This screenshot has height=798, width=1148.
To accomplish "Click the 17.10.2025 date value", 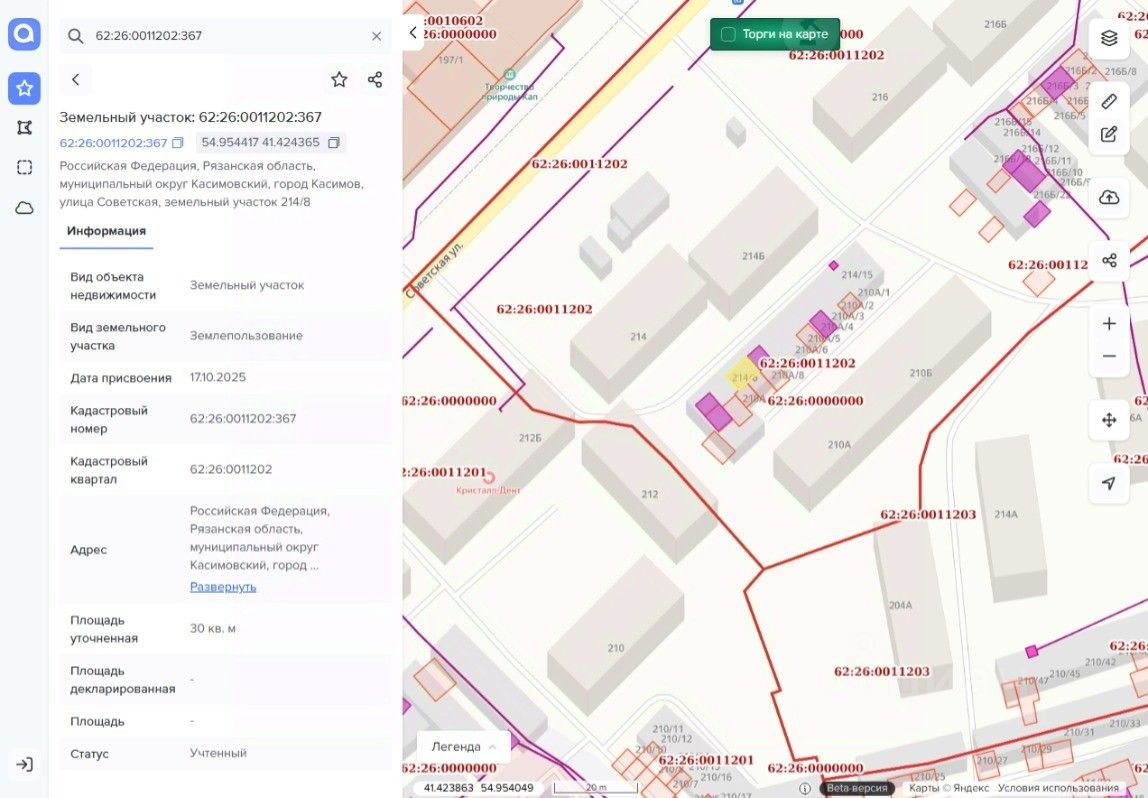I will point(217,378).
